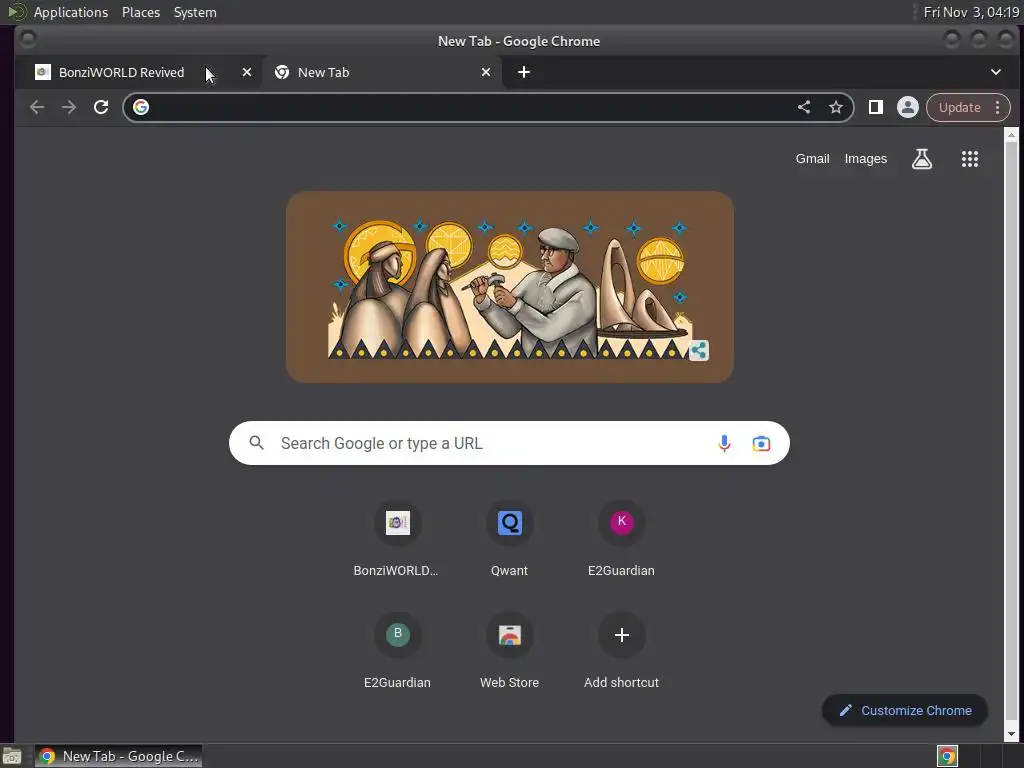Viewport: 1024px width, 768px height.
Task: Open the Applications menu
Action: (x=71, y=12)
